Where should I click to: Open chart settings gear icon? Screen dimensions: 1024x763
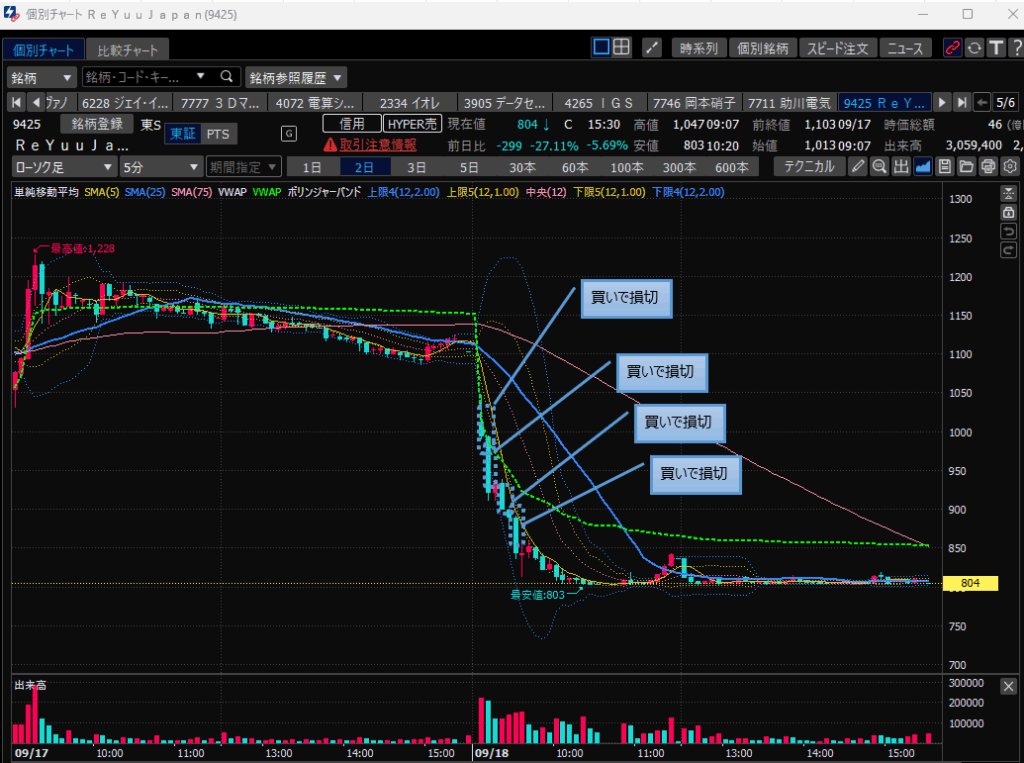[x=1010, y=167]
